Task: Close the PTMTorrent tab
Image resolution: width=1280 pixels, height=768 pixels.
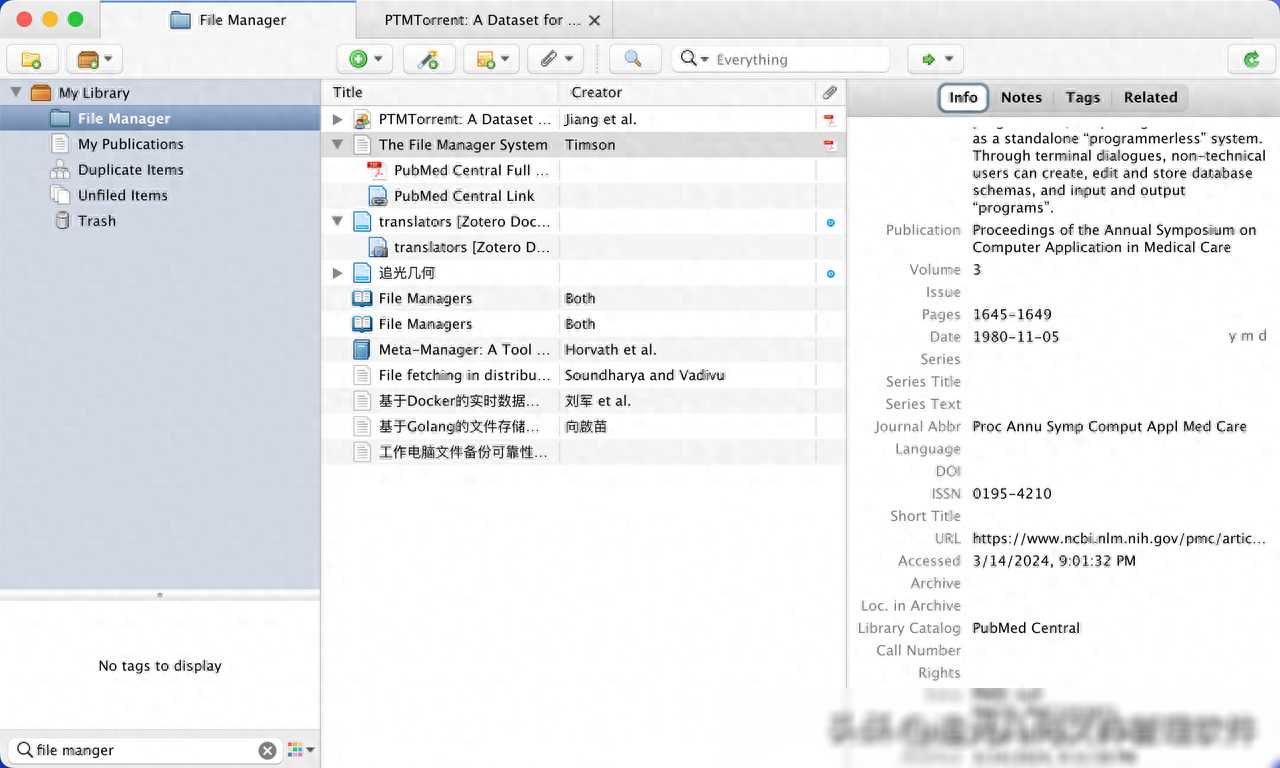Action: (x=595, y=20)
